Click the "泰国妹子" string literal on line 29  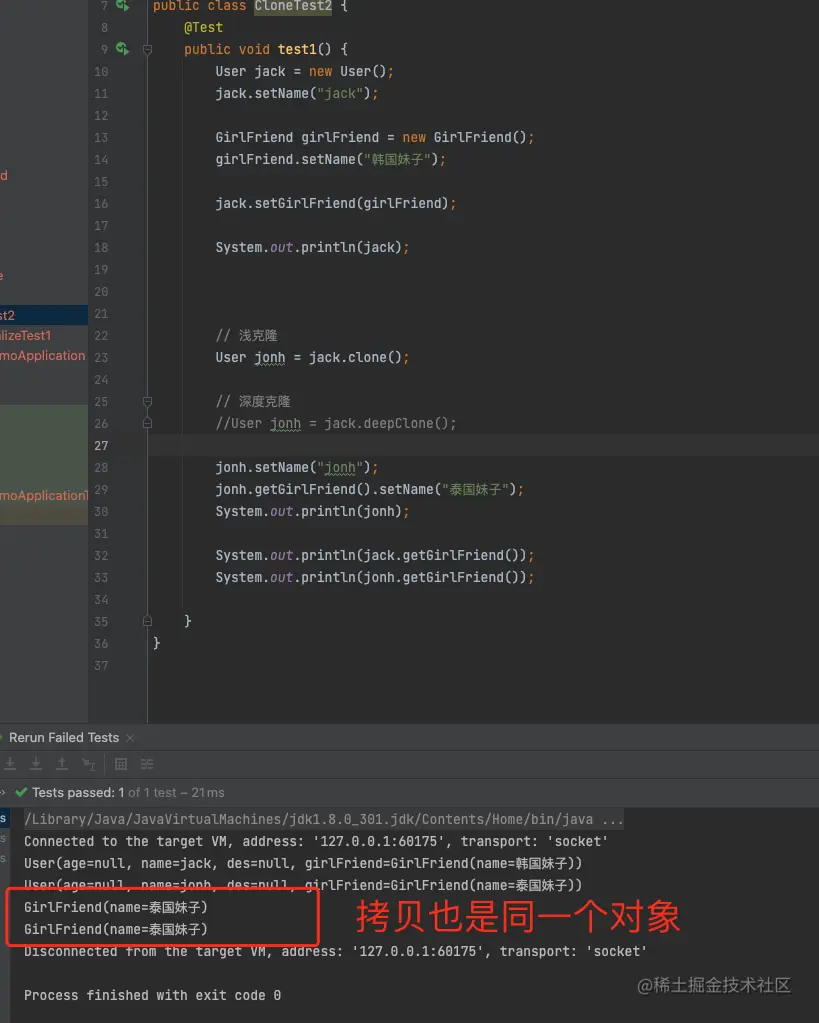coord(475,489)
